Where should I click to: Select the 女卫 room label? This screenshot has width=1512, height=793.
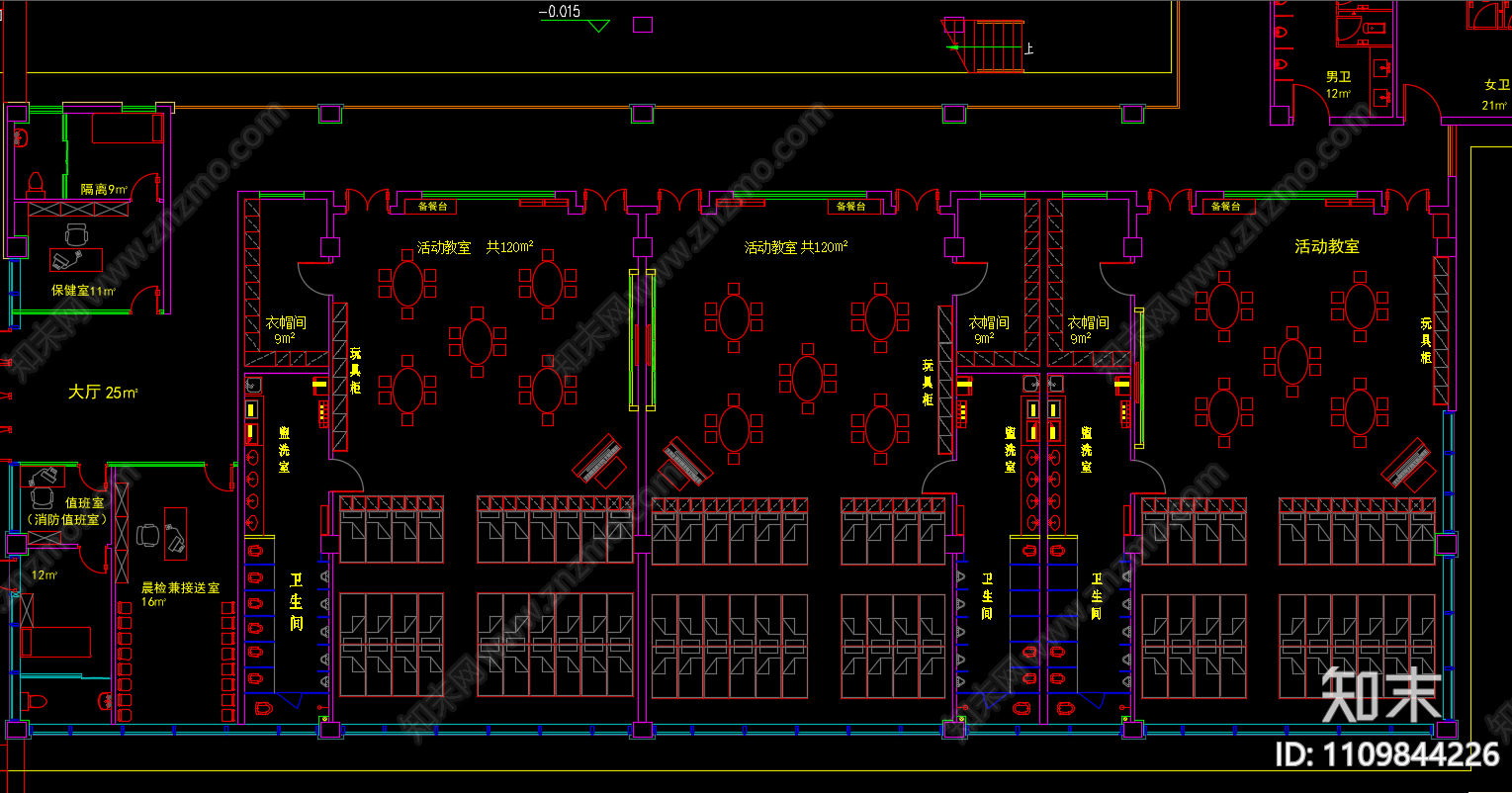coord(1497,86)
